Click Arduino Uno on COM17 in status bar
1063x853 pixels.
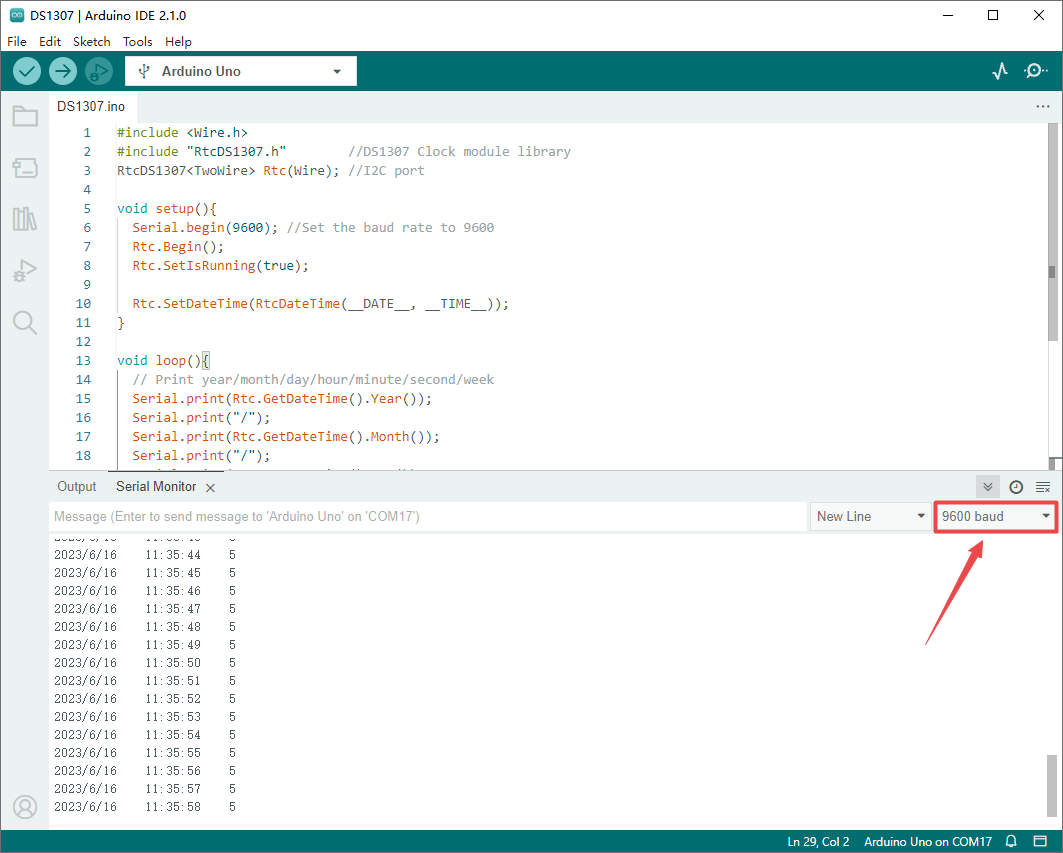tap(928, 841)
